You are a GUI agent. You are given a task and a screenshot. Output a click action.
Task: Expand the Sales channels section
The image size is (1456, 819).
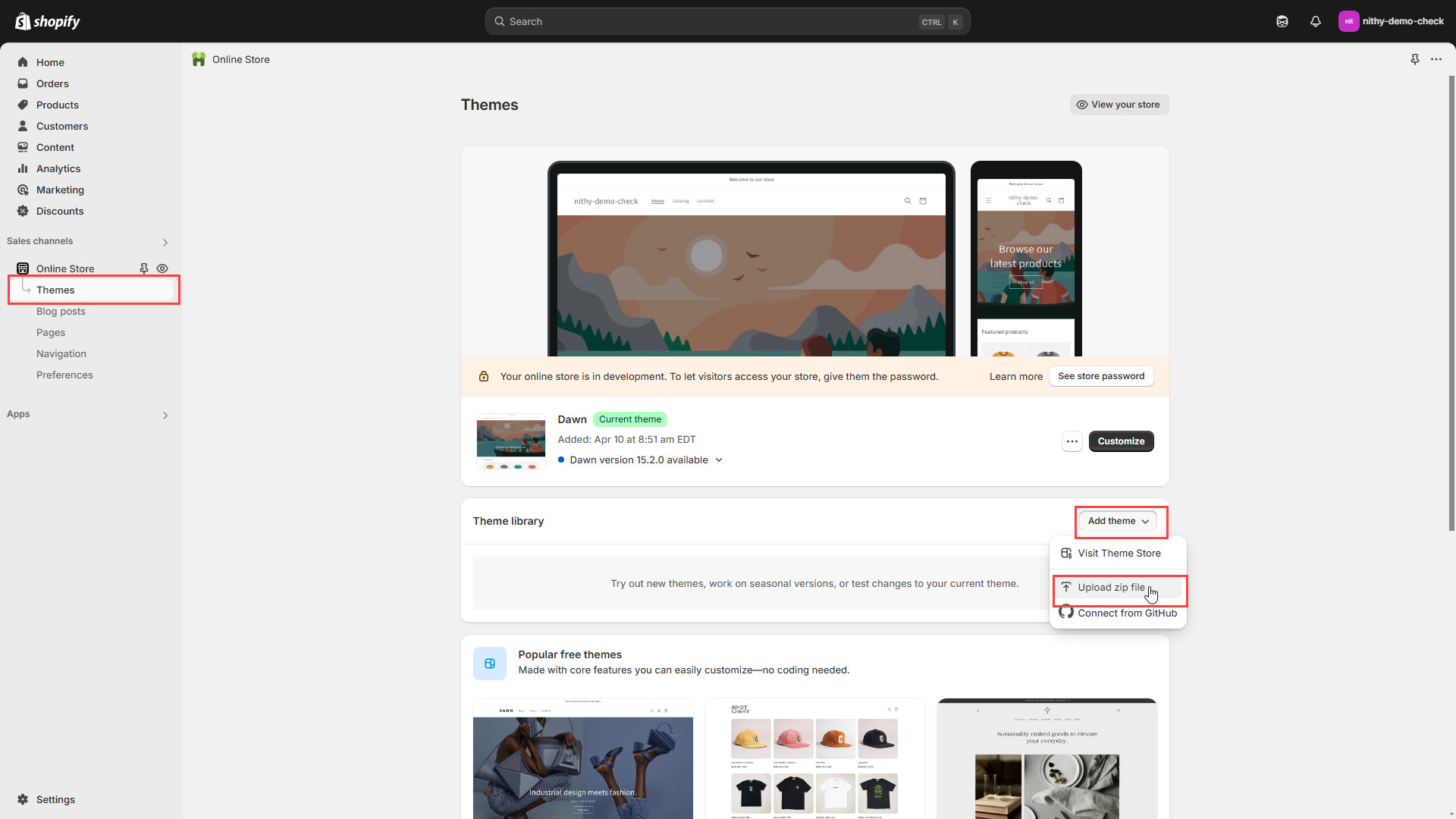point(165,242)
